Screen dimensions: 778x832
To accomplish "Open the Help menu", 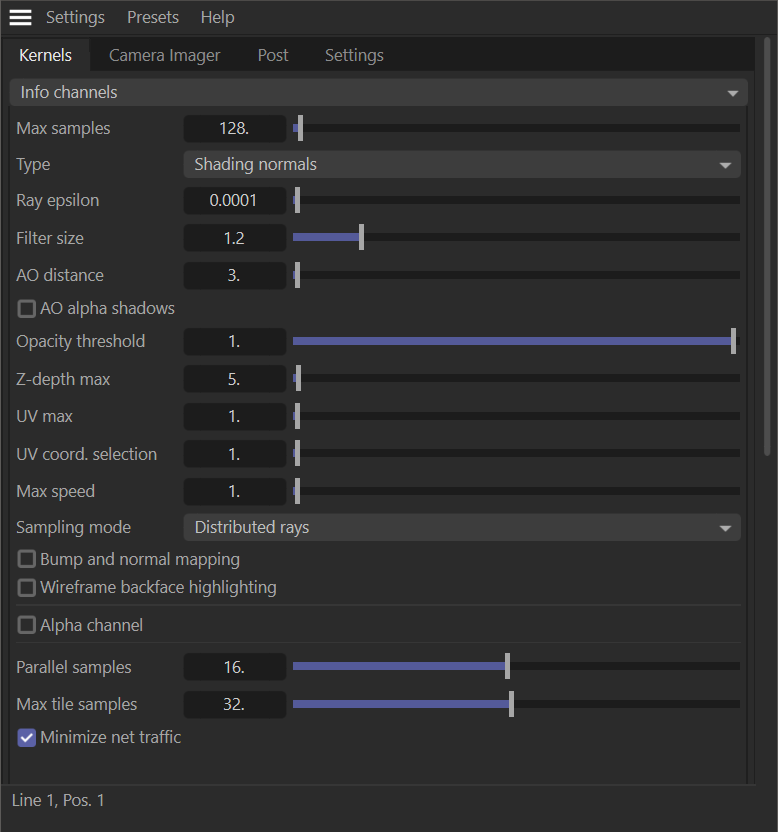I will [217, 18].
